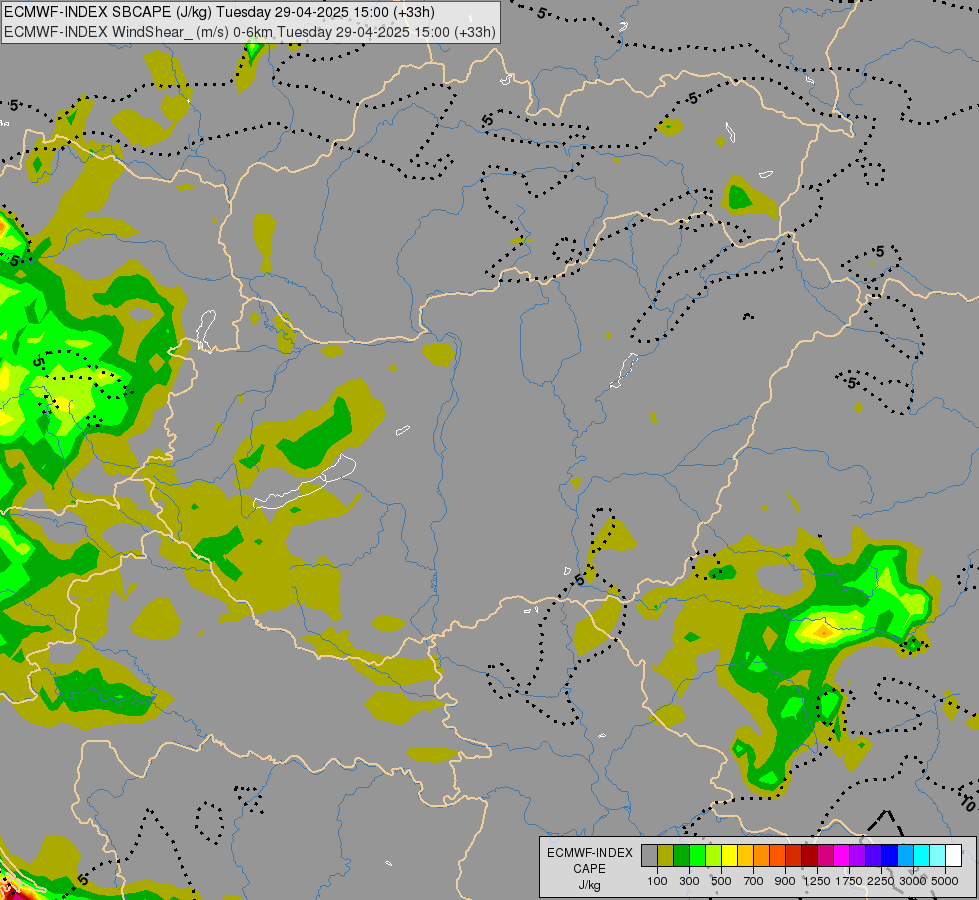Click the '2250' legend value label
The height and width of the screenshot is (900, 979).
(x=881, y=881)
